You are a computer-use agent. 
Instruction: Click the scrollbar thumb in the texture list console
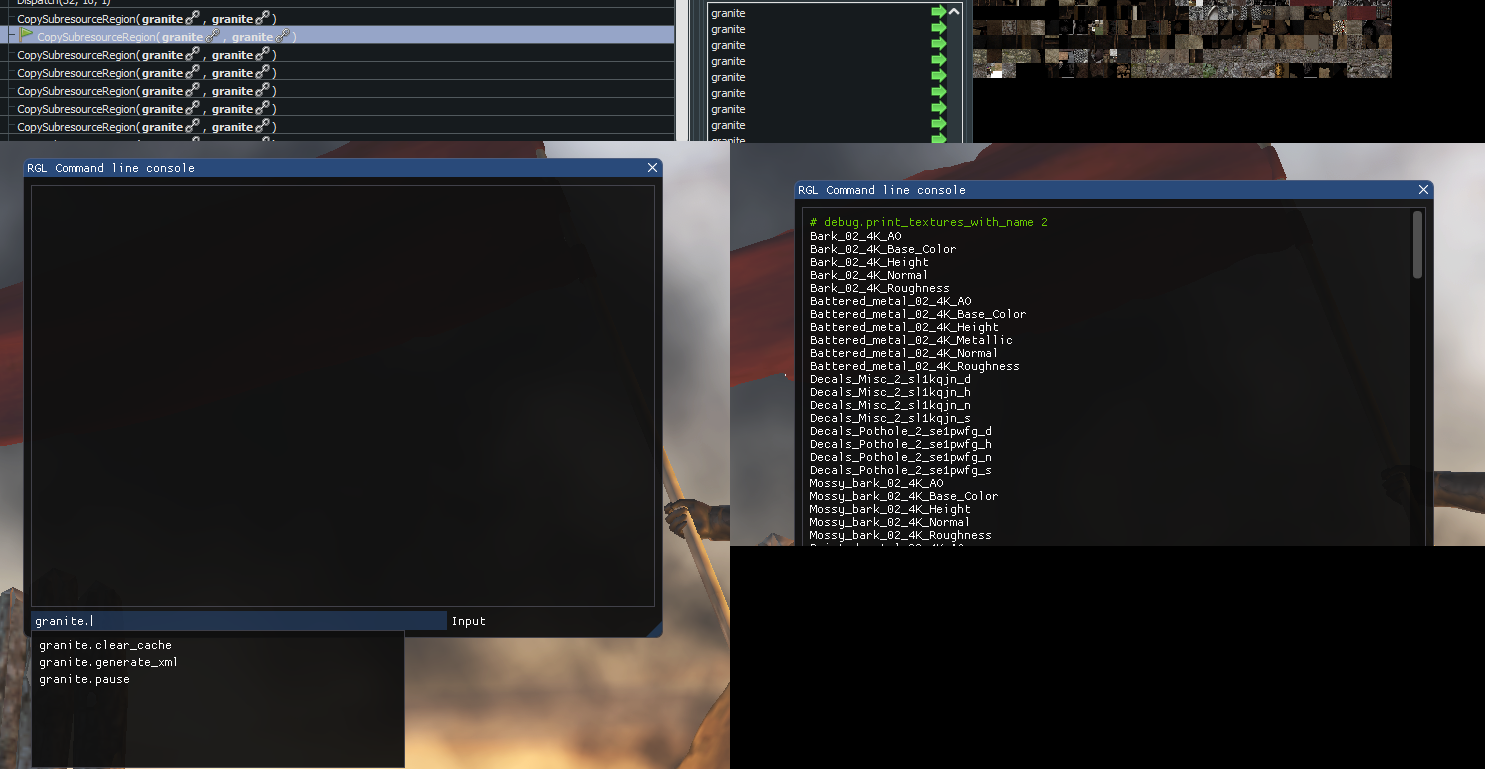[x=1417, y=244]
